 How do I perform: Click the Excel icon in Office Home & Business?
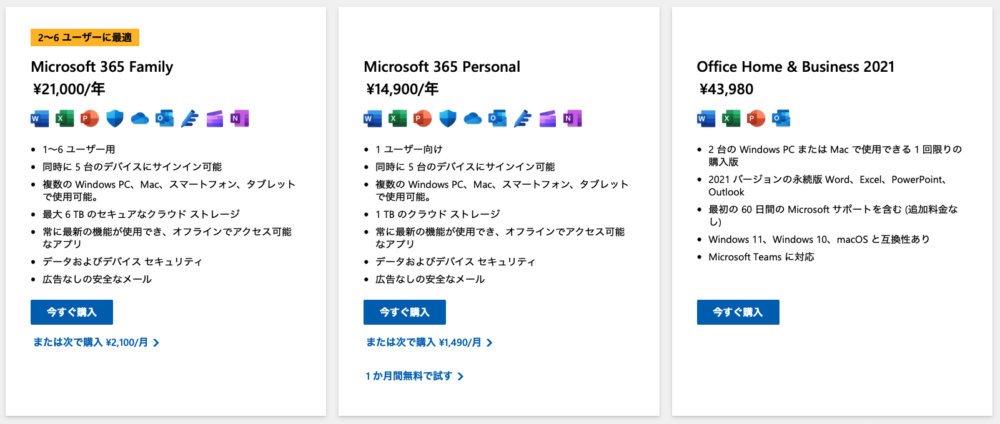(731, 118)
